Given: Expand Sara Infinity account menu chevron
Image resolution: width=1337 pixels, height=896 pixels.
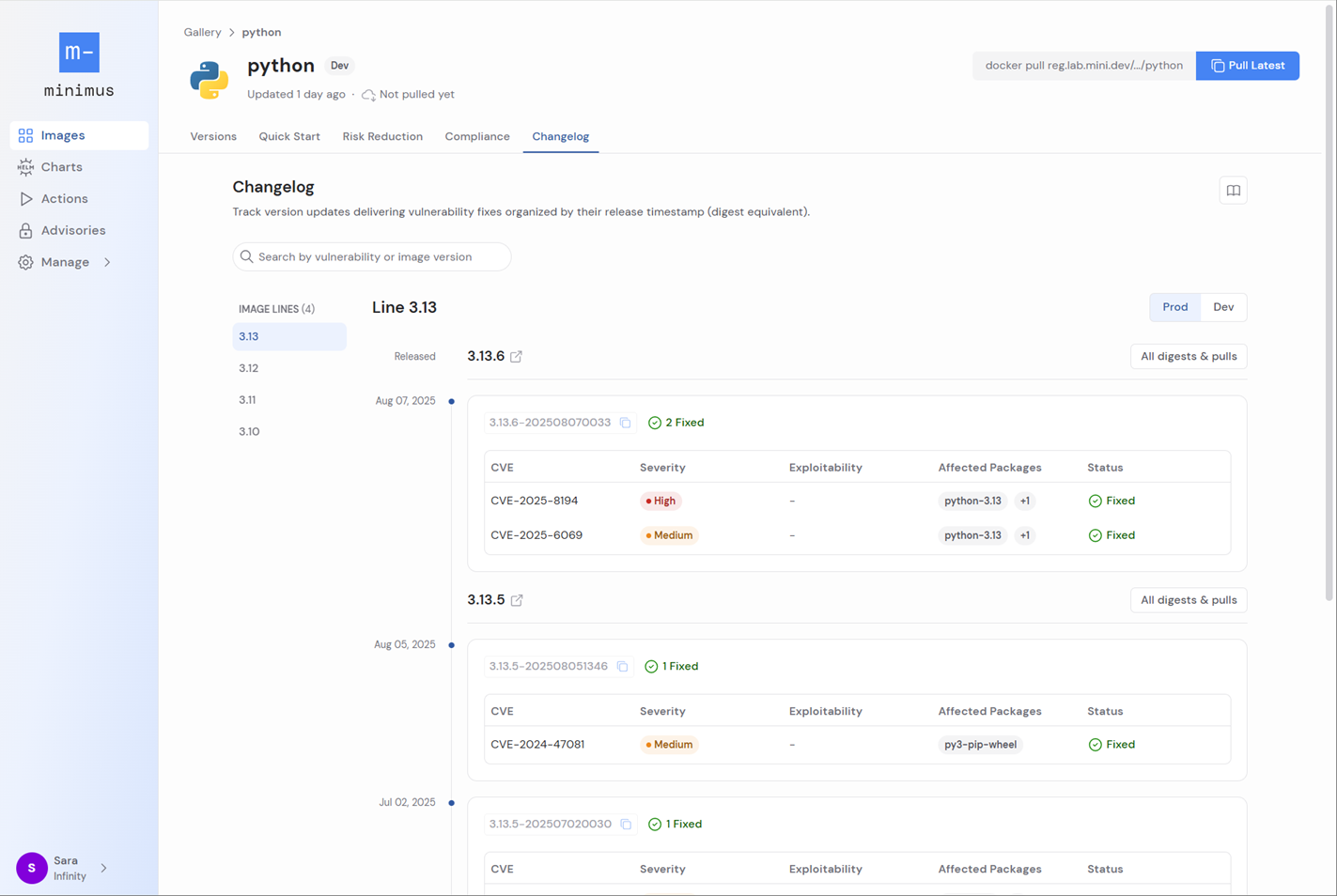Looking at the screenshot, I should coord(103,868).
